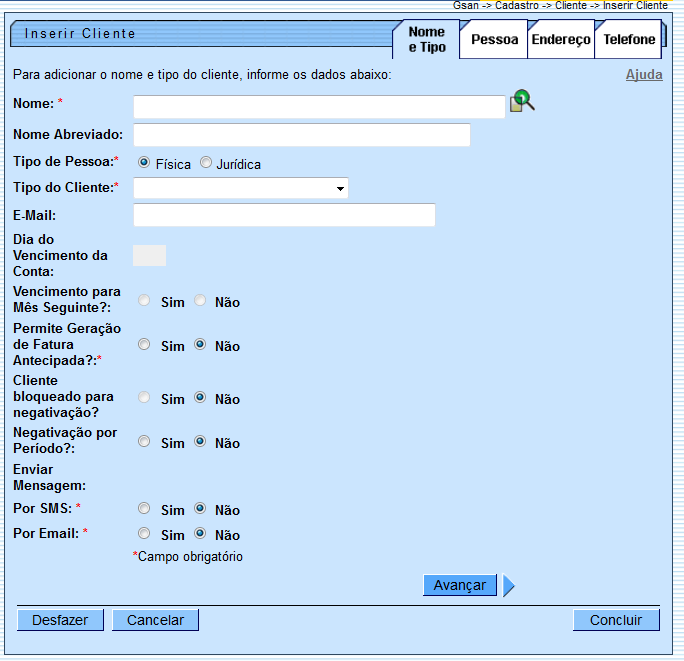Open the client search magnifier icon
Image resolution: width=684 pixels, height=661 pixels.
[x=522, y=101]
